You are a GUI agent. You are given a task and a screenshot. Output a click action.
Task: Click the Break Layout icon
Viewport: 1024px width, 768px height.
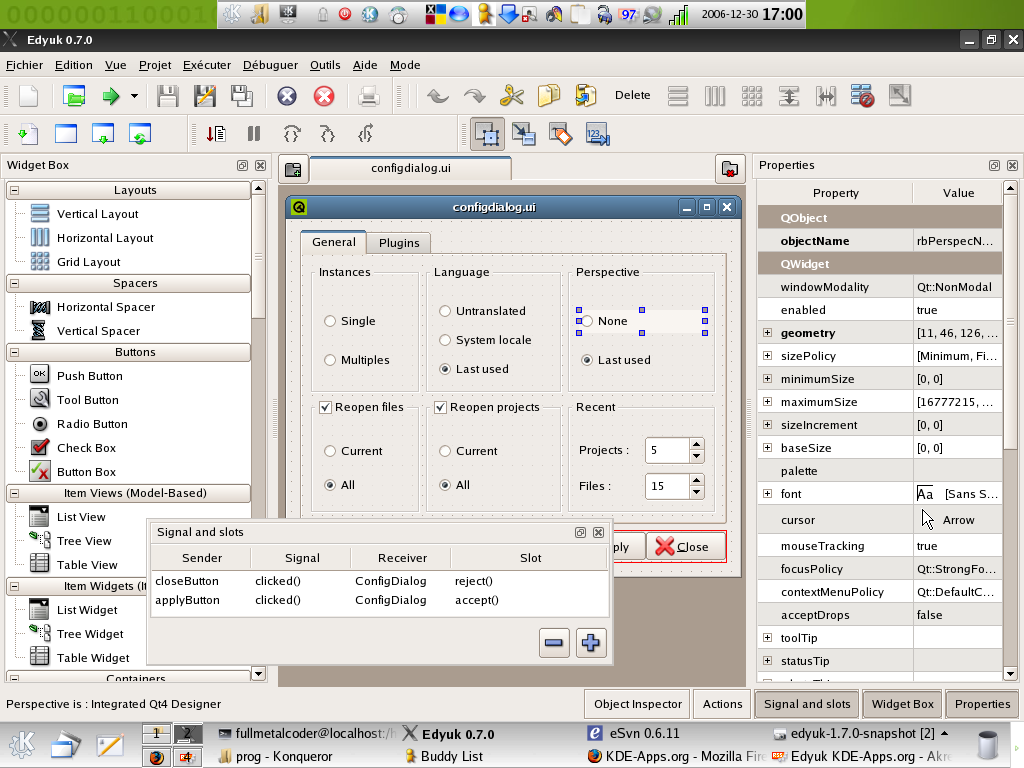point(863,96)
